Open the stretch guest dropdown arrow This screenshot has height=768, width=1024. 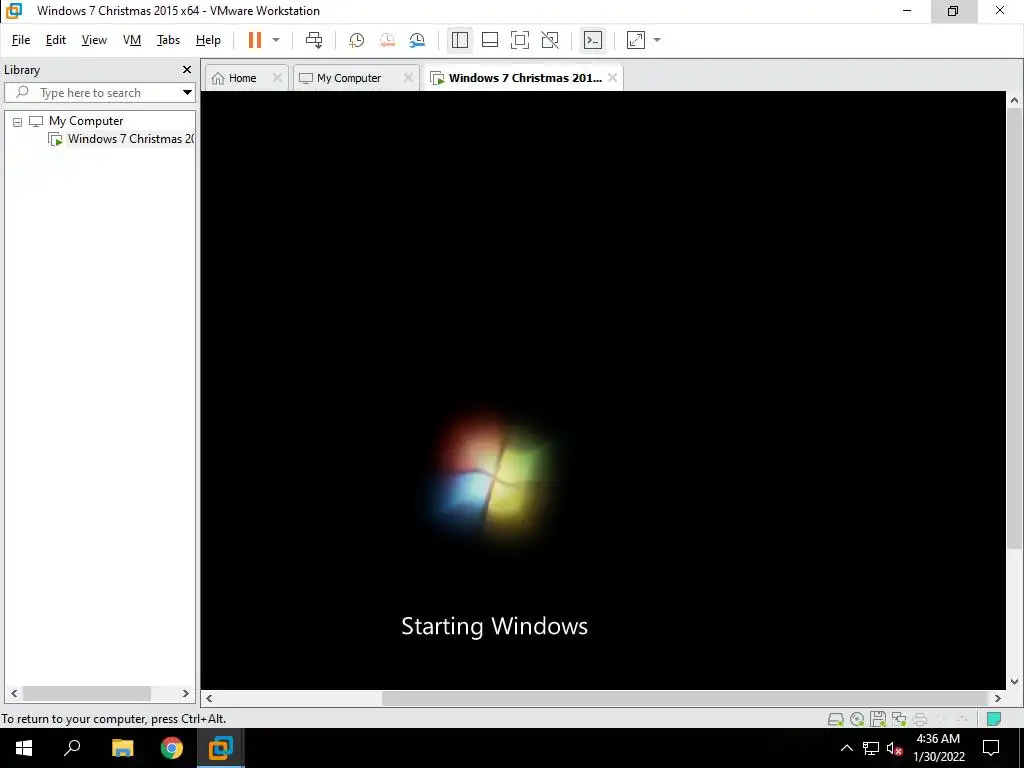click(x=657, y=40)
